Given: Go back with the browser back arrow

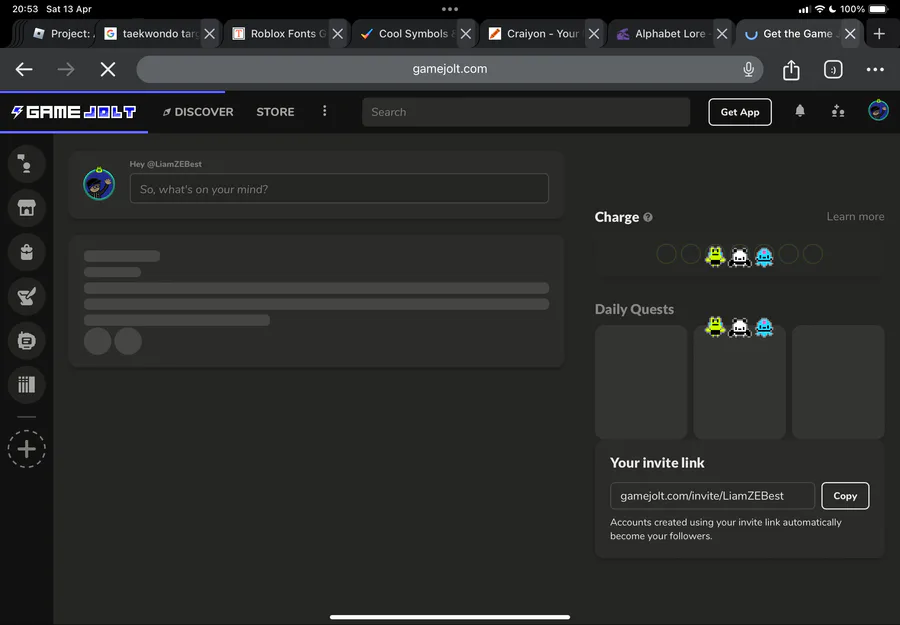Looking at the screenshot, I should (x=24, y=69).
